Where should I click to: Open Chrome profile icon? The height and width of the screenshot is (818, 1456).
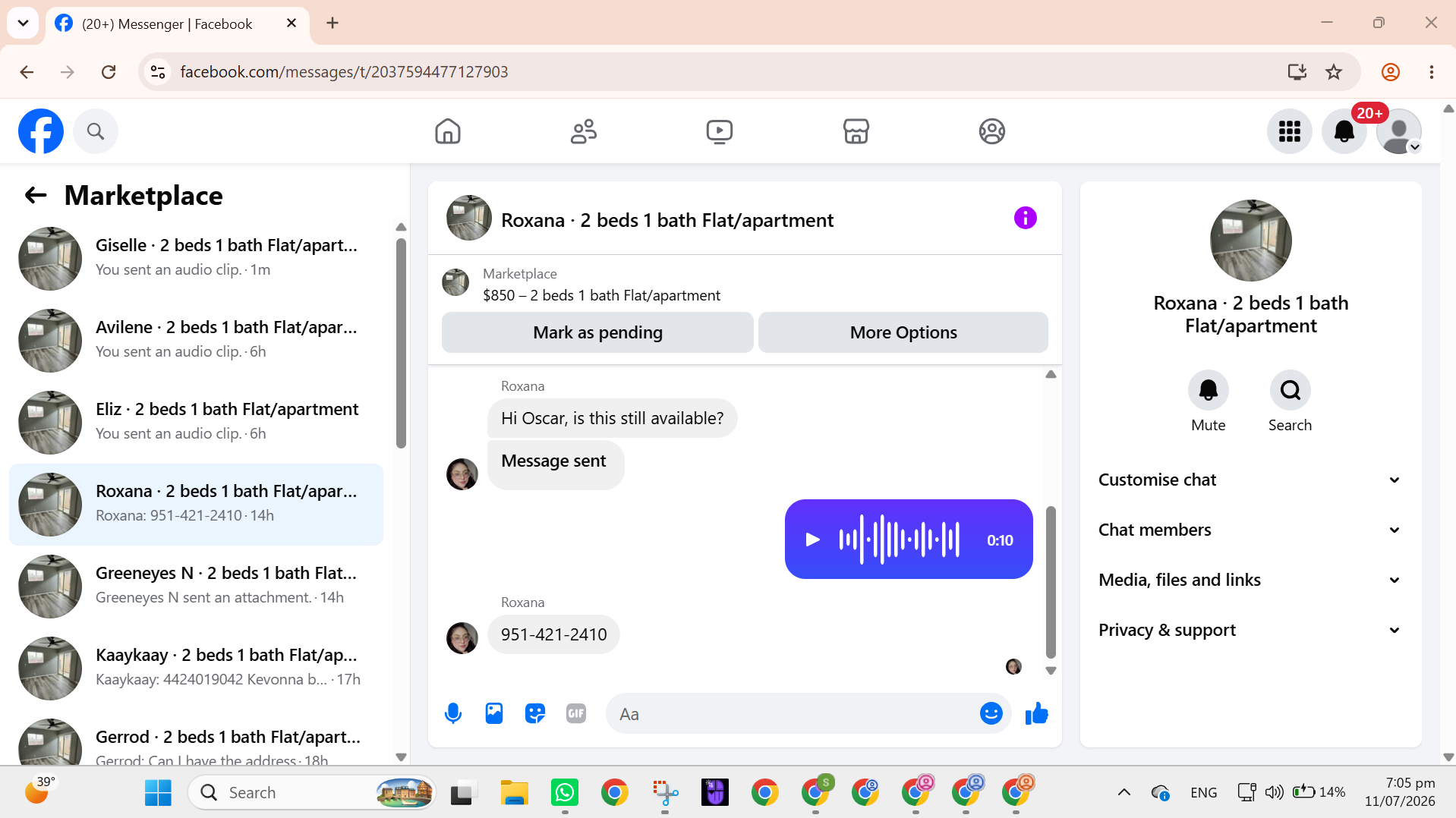(x=1390, y=72)
